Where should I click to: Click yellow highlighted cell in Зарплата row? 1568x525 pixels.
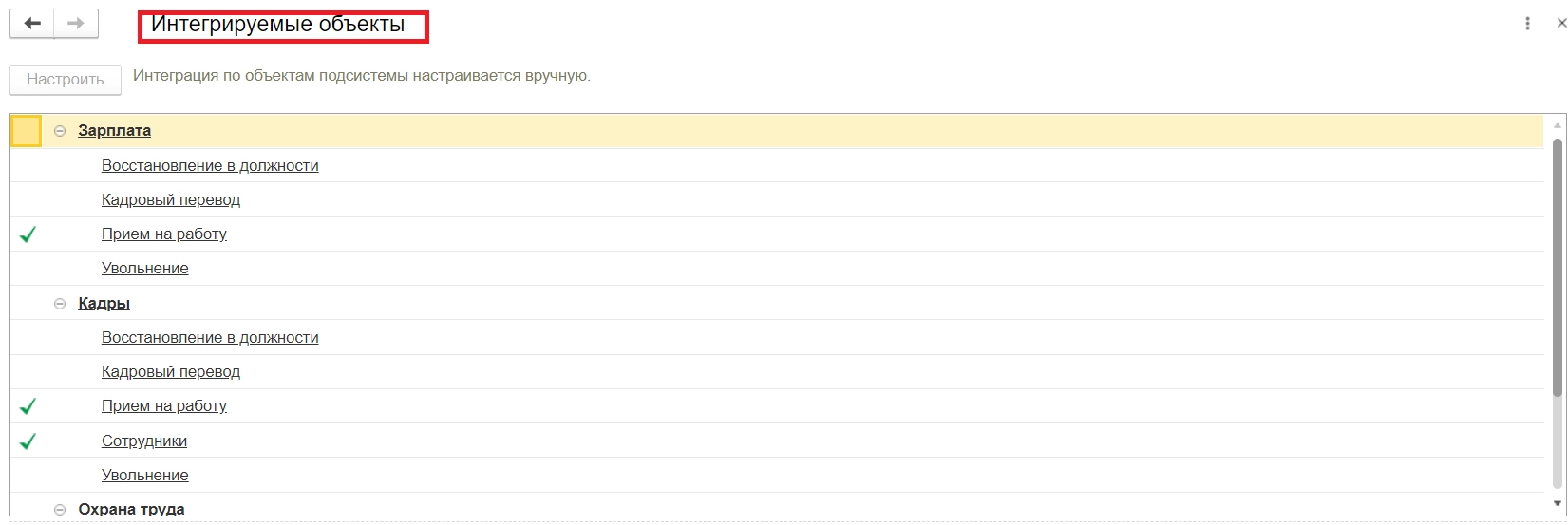pyautogui.click(x=27, y=131)
